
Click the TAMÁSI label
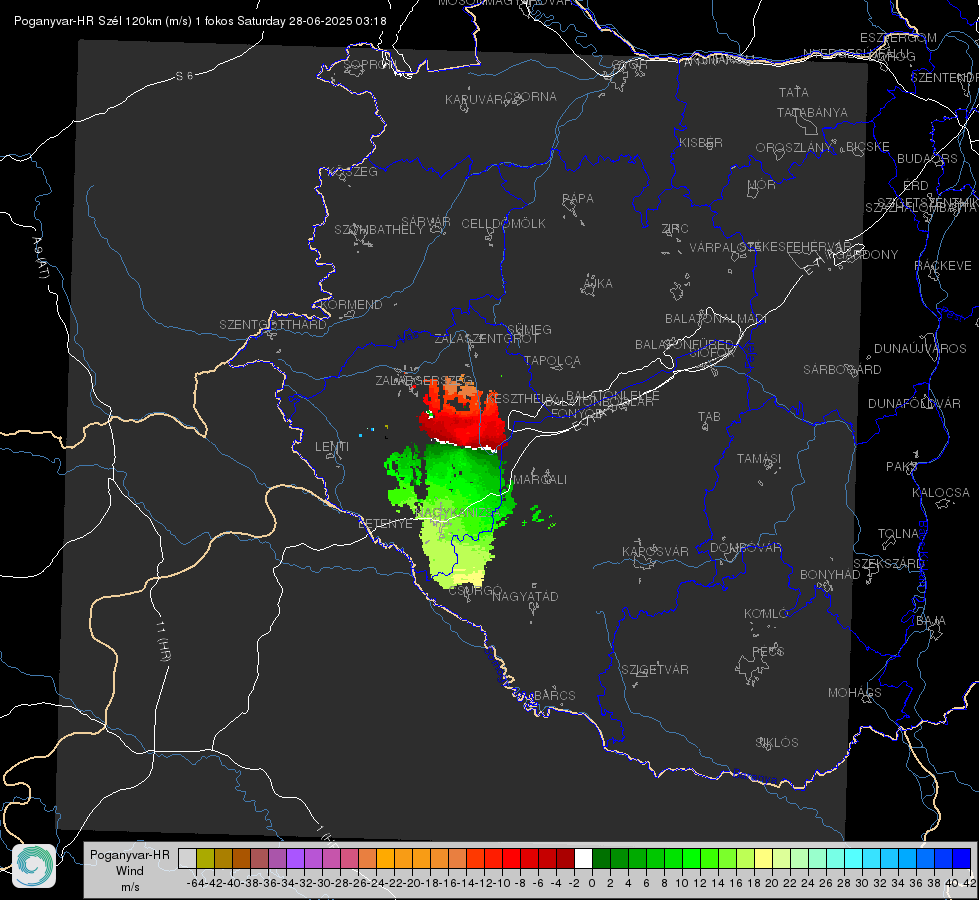pos(759,459)
